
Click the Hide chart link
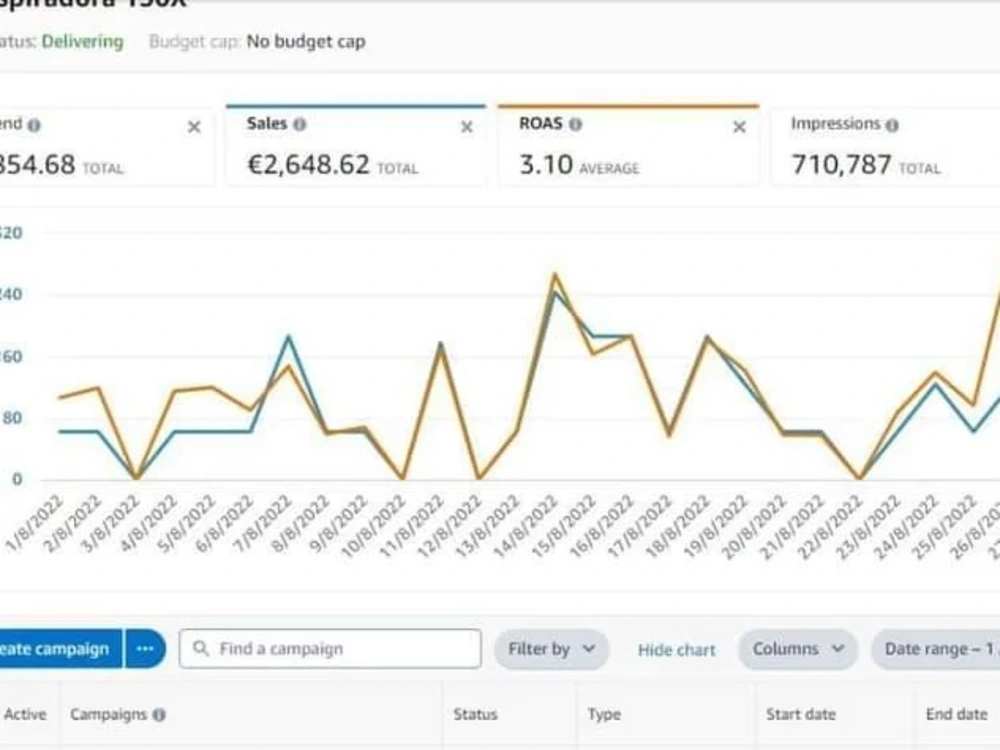tap(677, 650)
